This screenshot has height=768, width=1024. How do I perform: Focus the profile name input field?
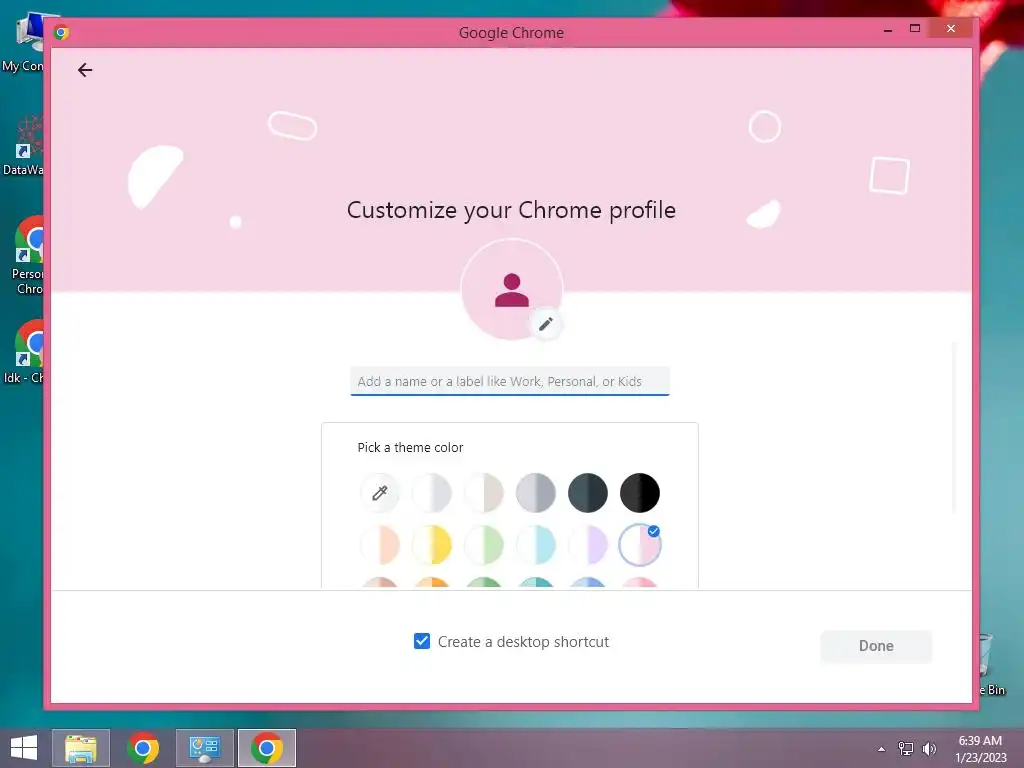(510, 381)
